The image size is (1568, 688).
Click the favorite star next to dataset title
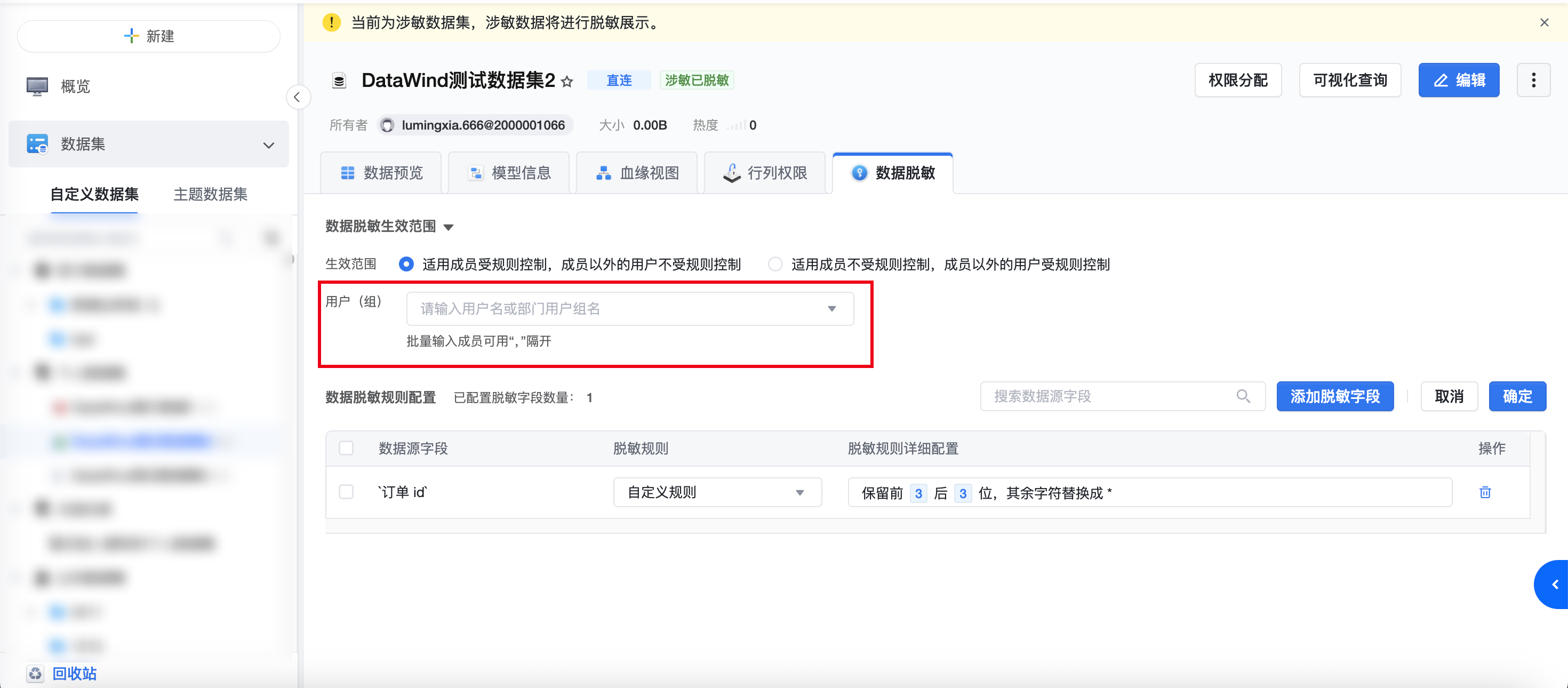[567, 81]
